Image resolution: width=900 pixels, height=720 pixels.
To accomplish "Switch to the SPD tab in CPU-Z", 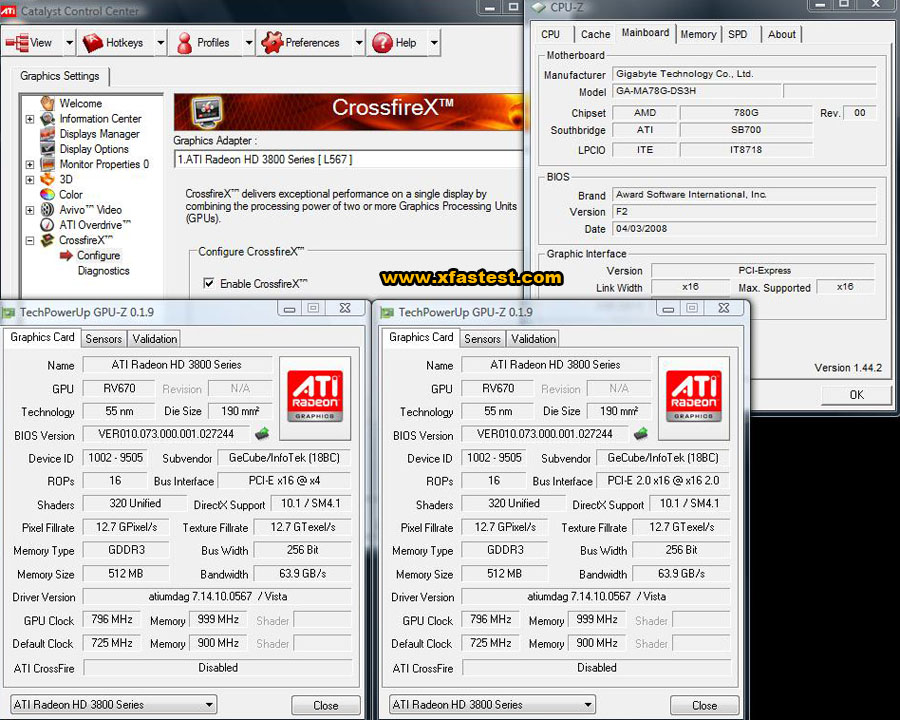I will point(738,34).
